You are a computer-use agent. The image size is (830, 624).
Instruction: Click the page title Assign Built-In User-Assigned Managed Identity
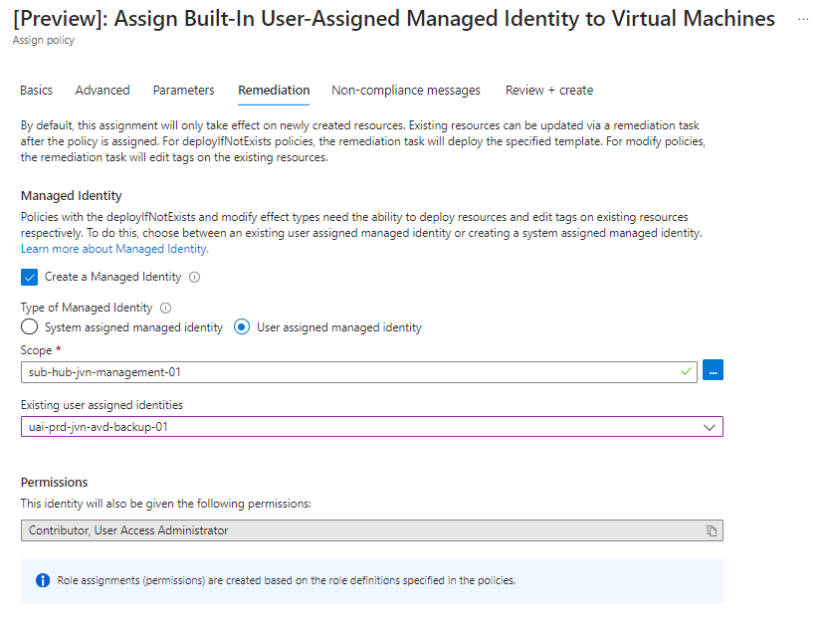point(394,19)
